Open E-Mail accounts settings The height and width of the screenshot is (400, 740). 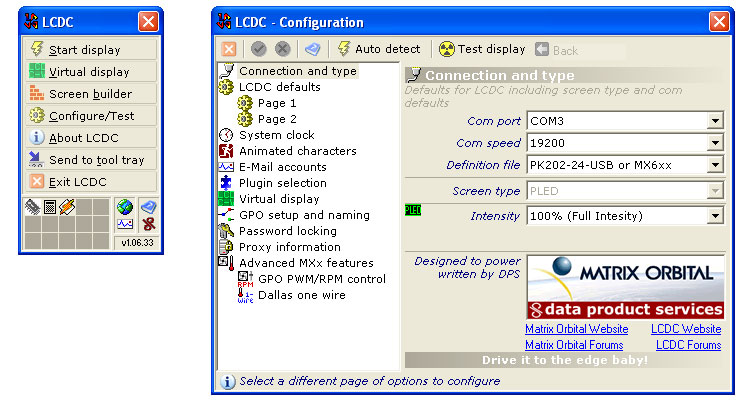click(283, 167)
